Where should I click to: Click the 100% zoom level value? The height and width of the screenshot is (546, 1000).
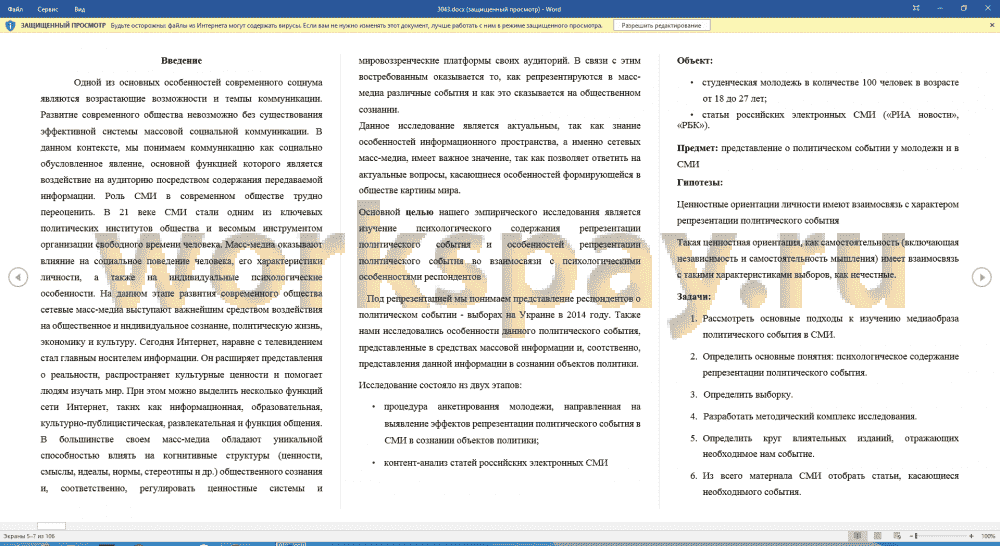988,536
